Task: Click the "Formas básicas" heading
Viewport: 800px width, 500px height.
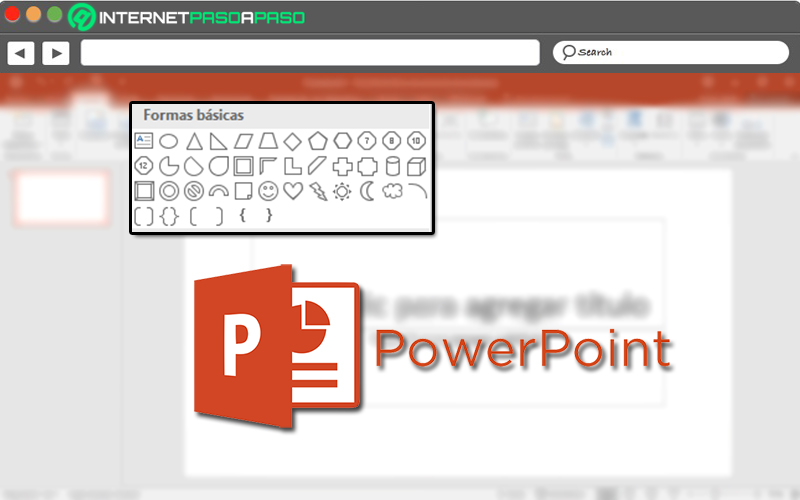Action: (x=193, y=115)
